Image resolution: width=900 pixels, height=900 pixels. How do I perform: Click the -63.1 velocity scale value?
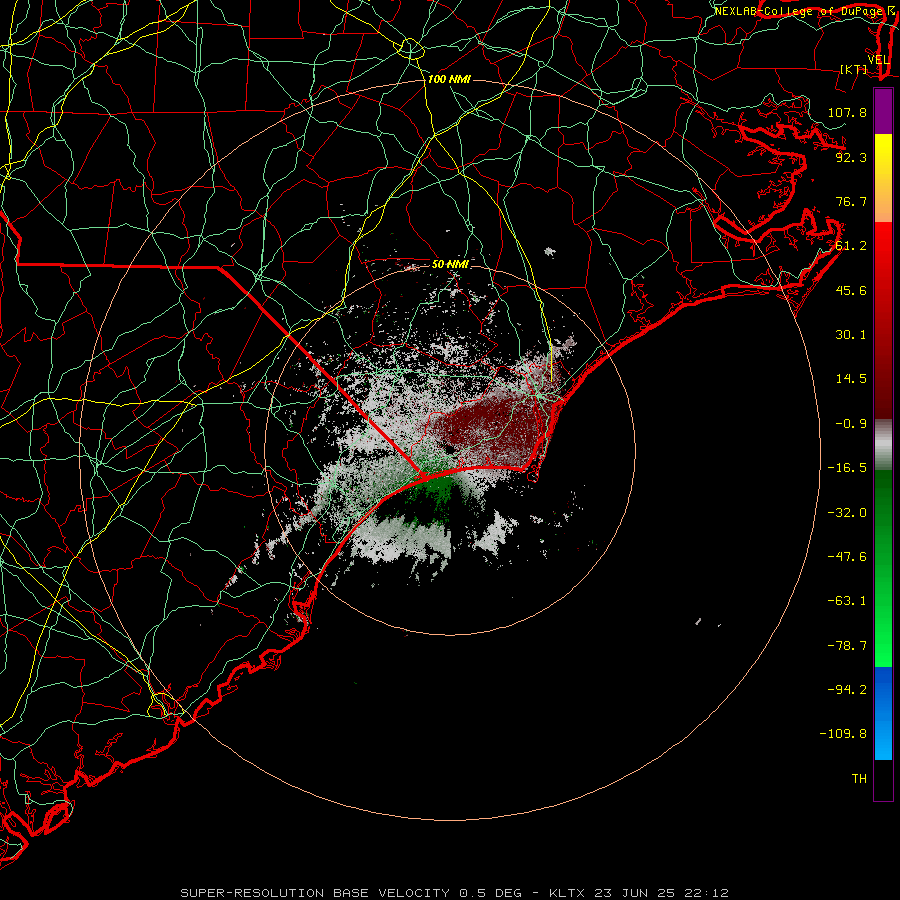[847, 601]
